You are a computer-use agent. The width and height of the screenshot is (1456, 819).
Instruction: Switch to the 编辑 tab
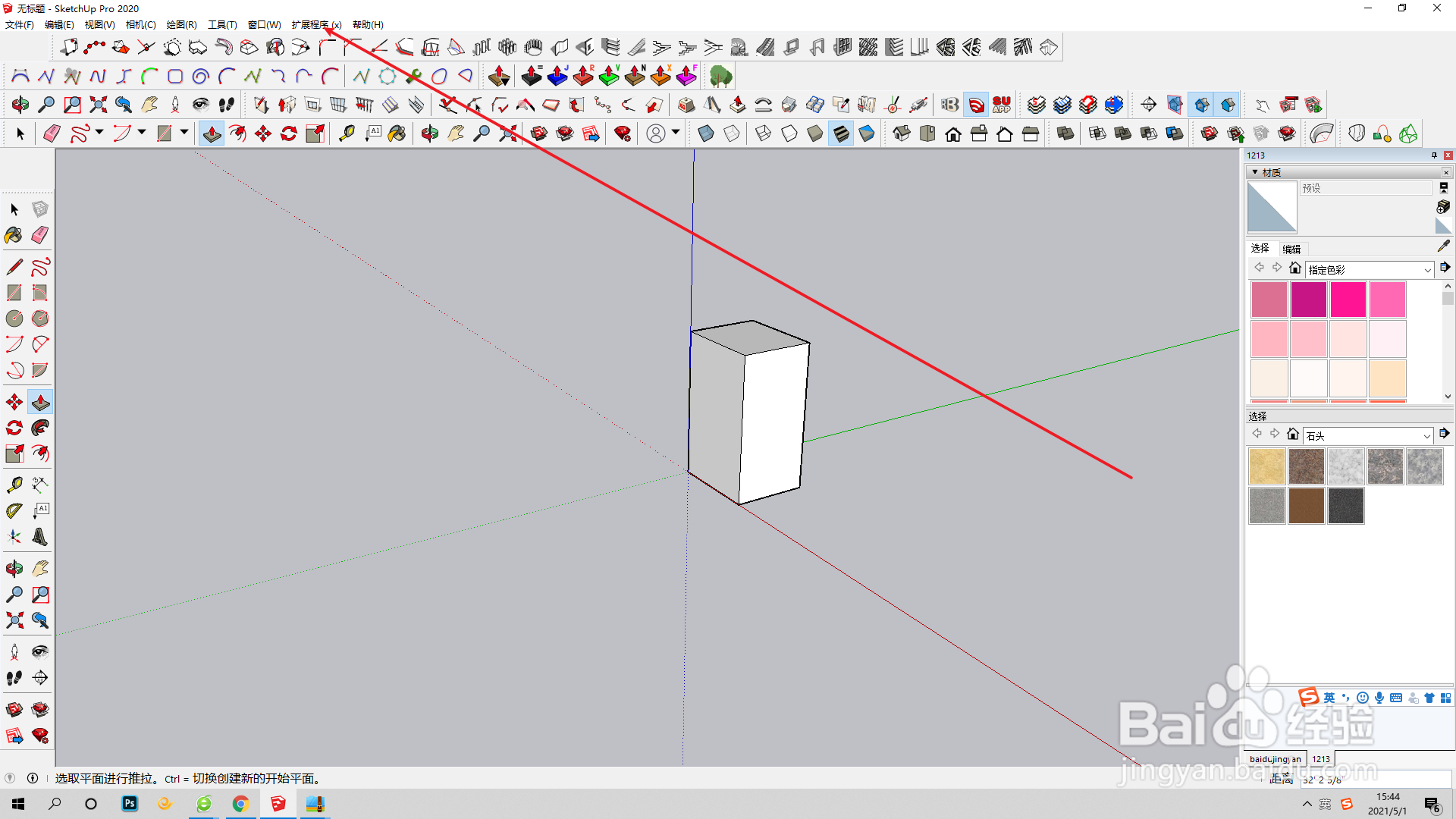click(1291, 249)
